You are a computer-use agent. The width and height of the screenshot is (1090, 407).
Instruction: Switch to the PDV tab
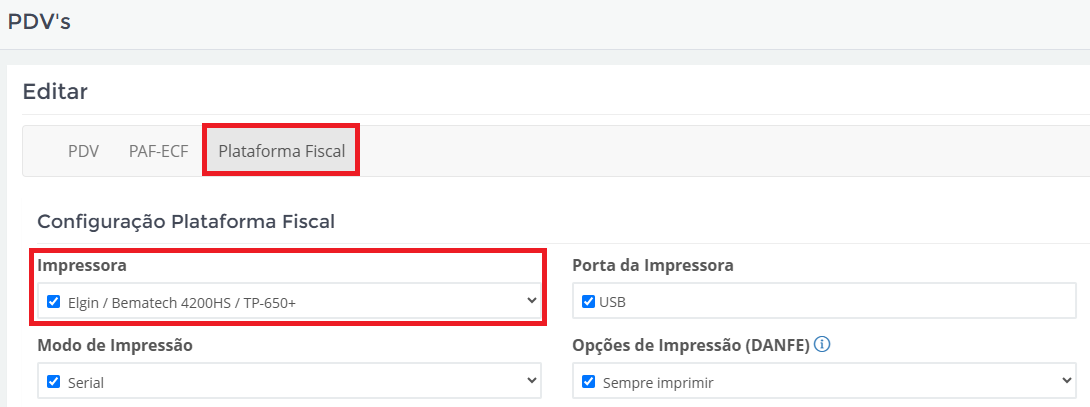coord(83,151)
